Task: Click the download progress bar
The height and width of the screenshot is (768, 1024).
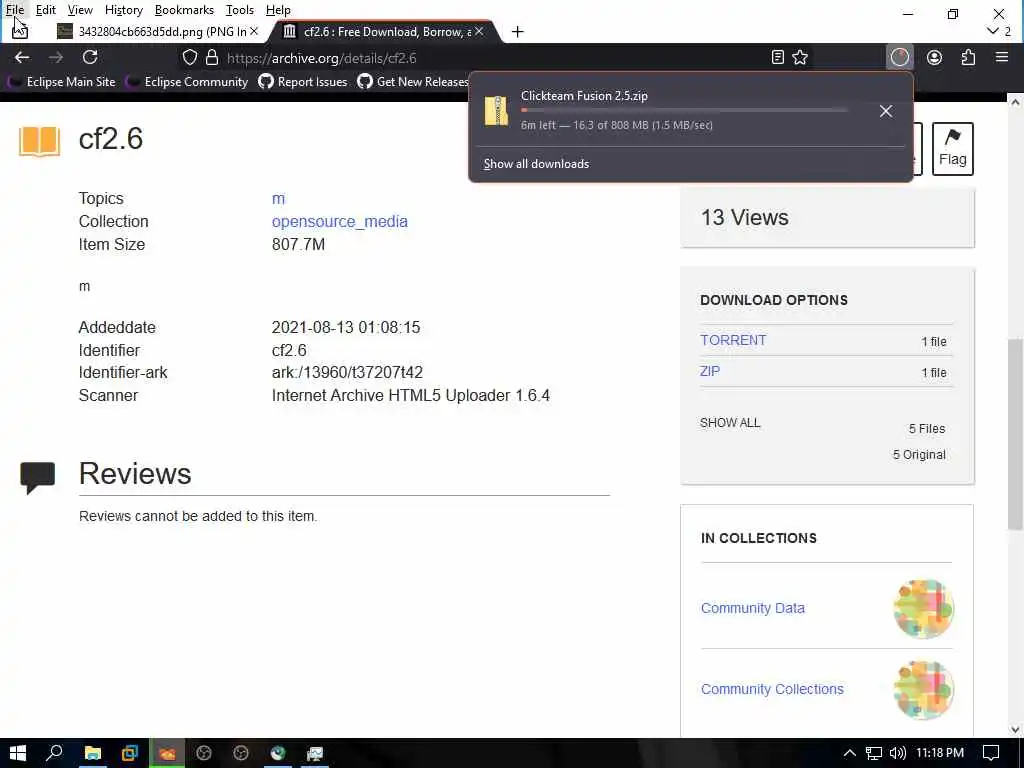Action: point(684,110)
